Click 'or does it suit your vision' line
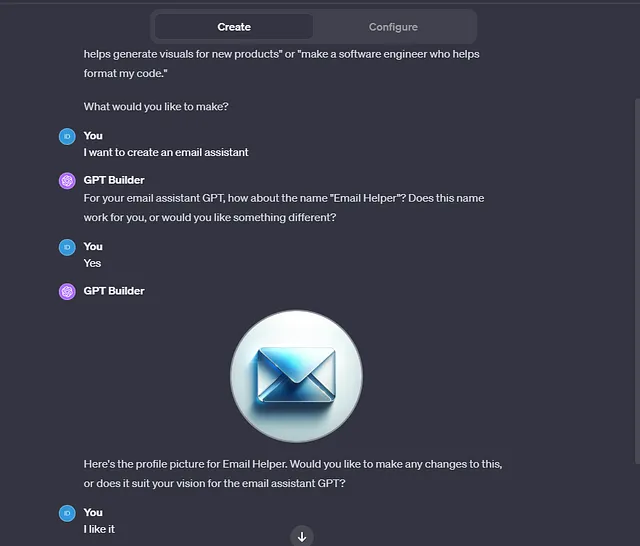Image resolution: width=640 pixels, height=546 pixels. point(214,484)
